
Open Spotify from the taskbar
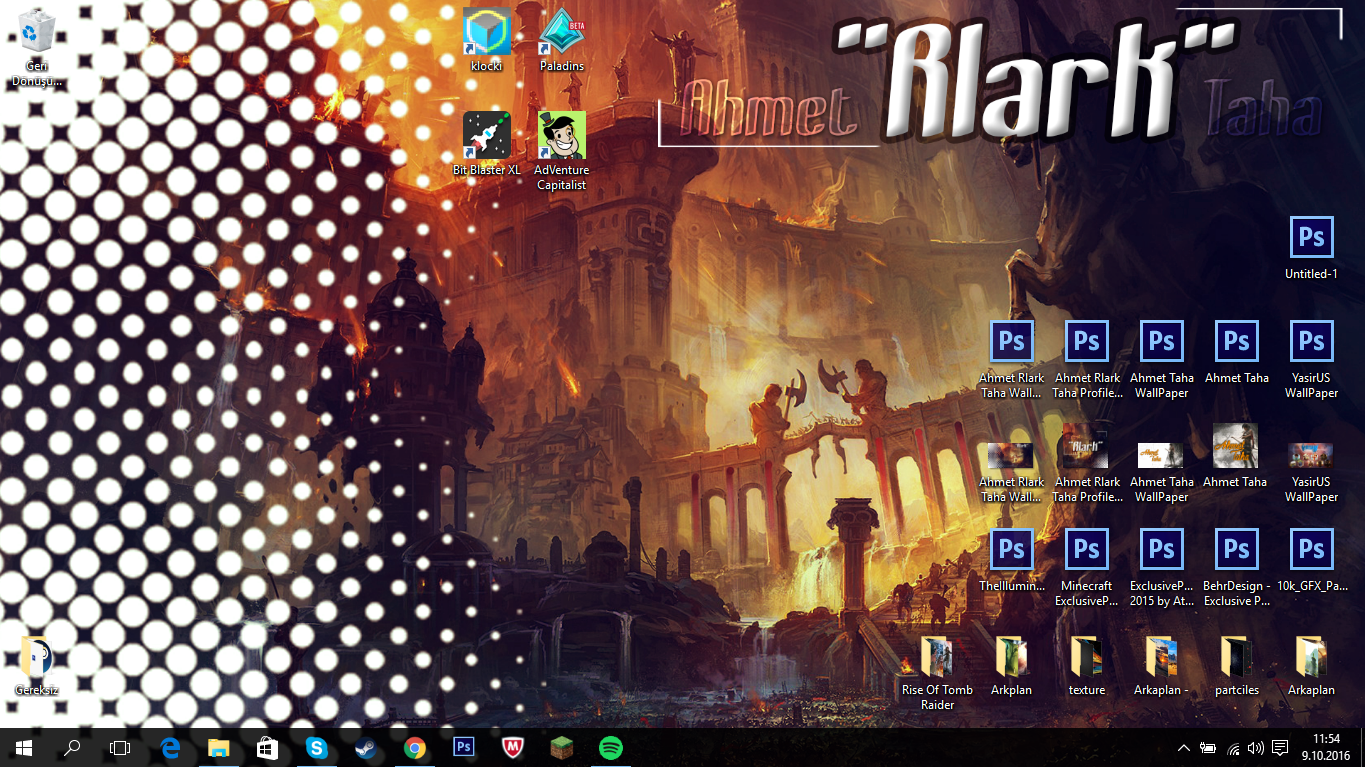click(x=610, y=747)
